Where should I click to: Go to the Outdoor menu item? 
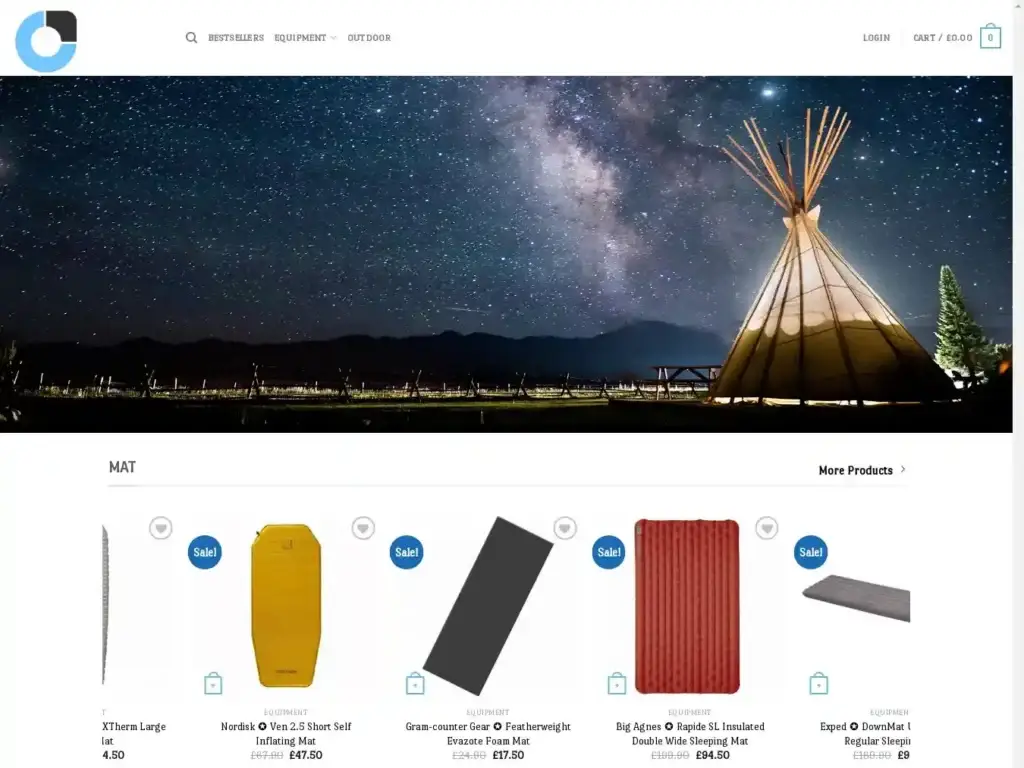(x=369, y=38)
